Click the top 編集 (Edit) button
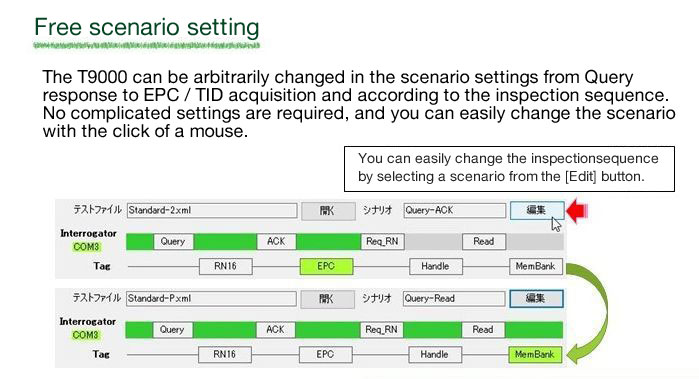Screen dimensions: 699x379 tap(537, 210)
